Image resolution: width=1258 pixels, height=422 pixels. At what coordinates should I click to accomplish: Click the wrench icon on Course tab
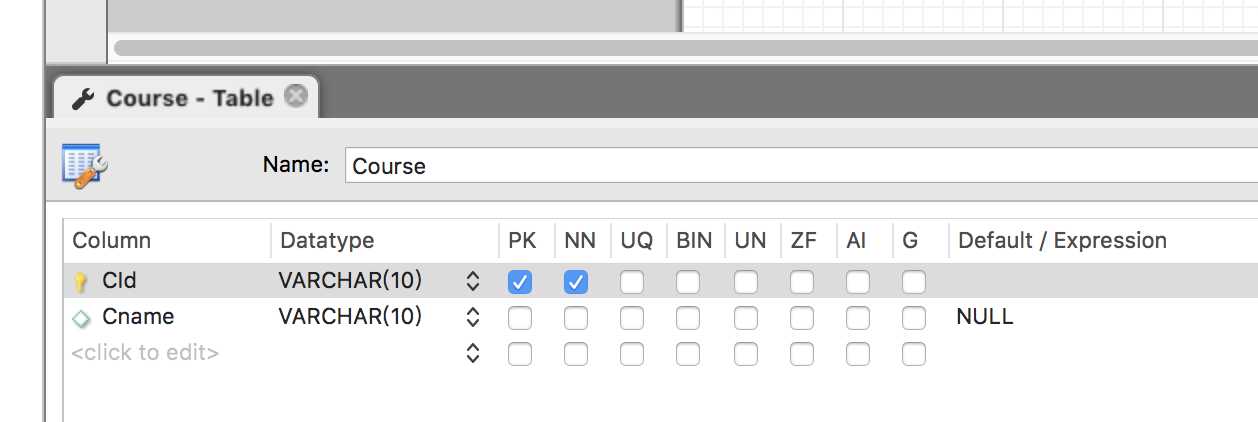click(84, 98)
